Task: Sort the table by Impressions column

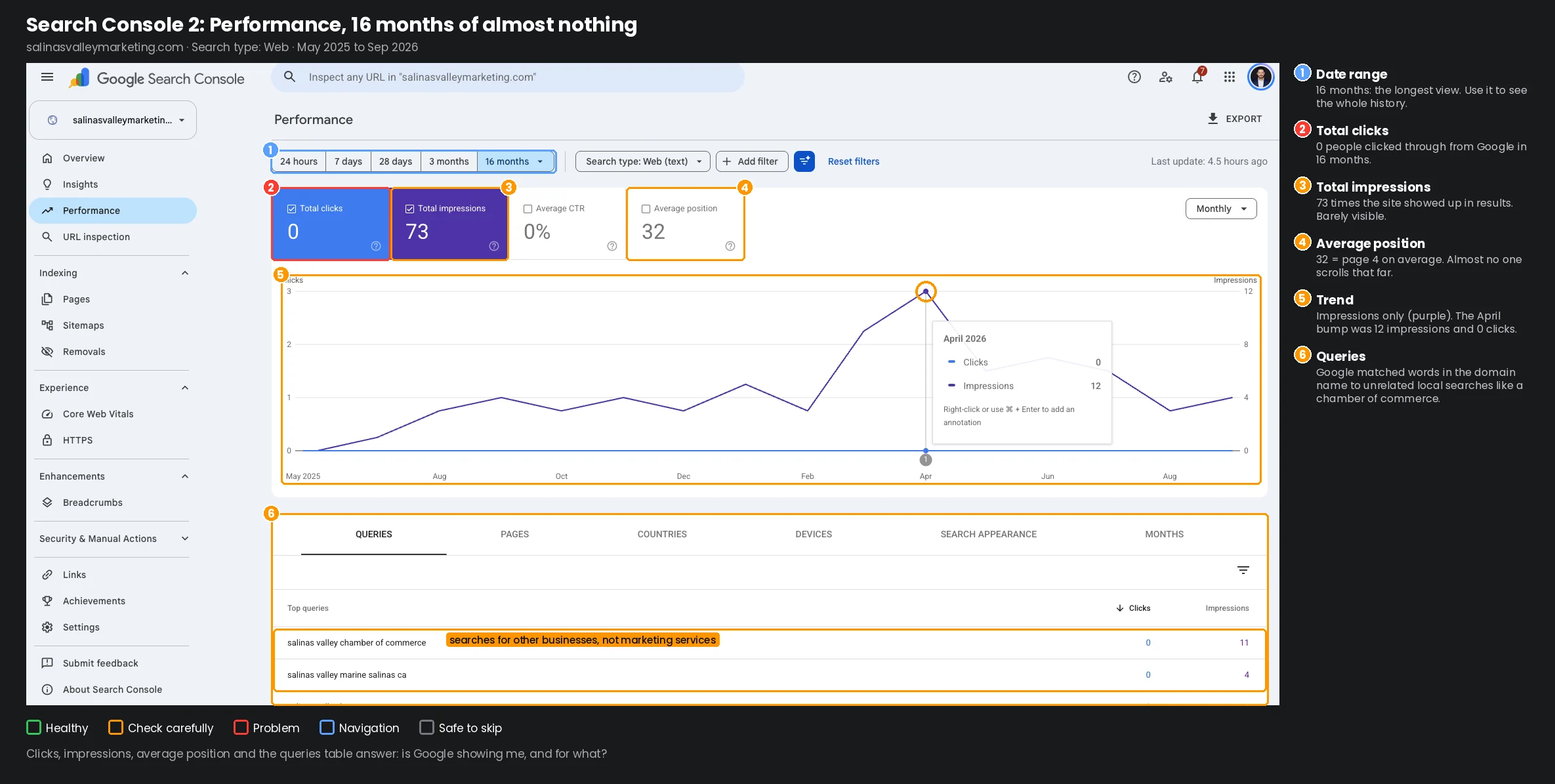Action: click(1227, 608)
